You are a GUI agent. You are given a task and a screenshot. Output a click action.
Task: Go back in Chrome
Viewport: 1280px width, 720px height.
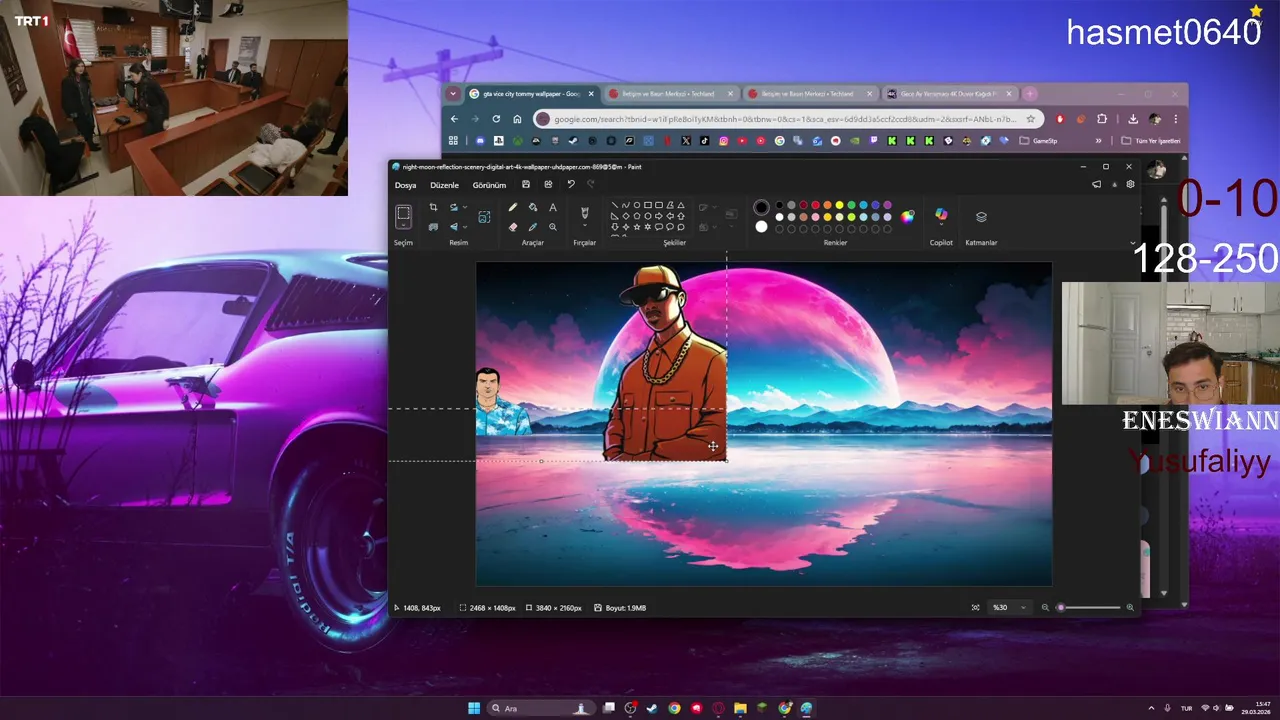coord(455,119)
